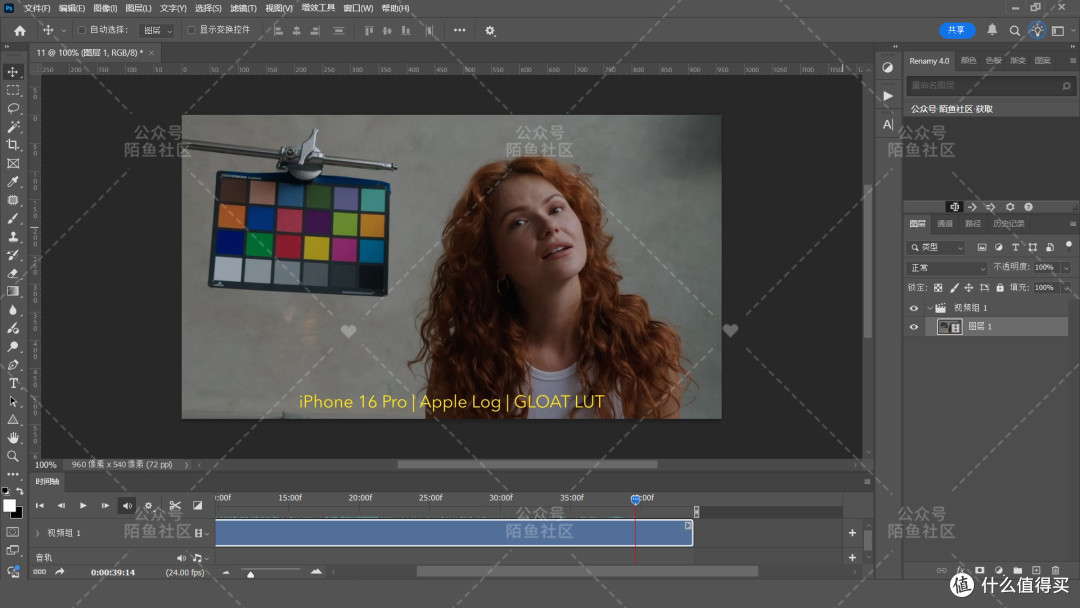Select the Move tool
The width and height of the screenshot is (1080, 608).
13,72
